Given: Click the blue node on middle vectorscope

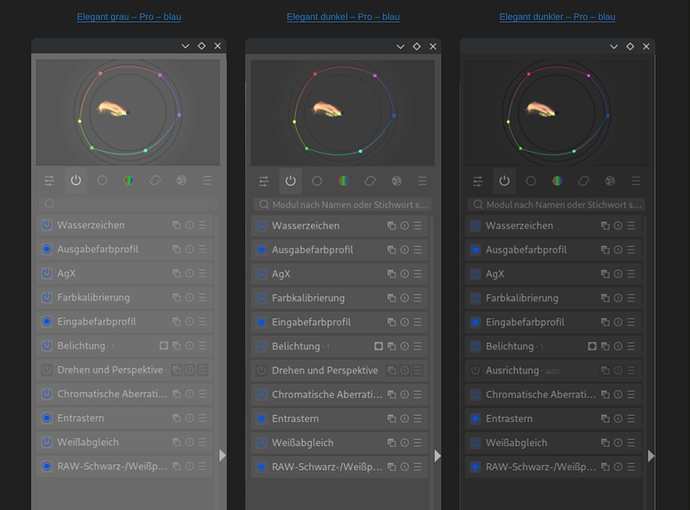Looking at the screenshot, I should click(394, 115).
